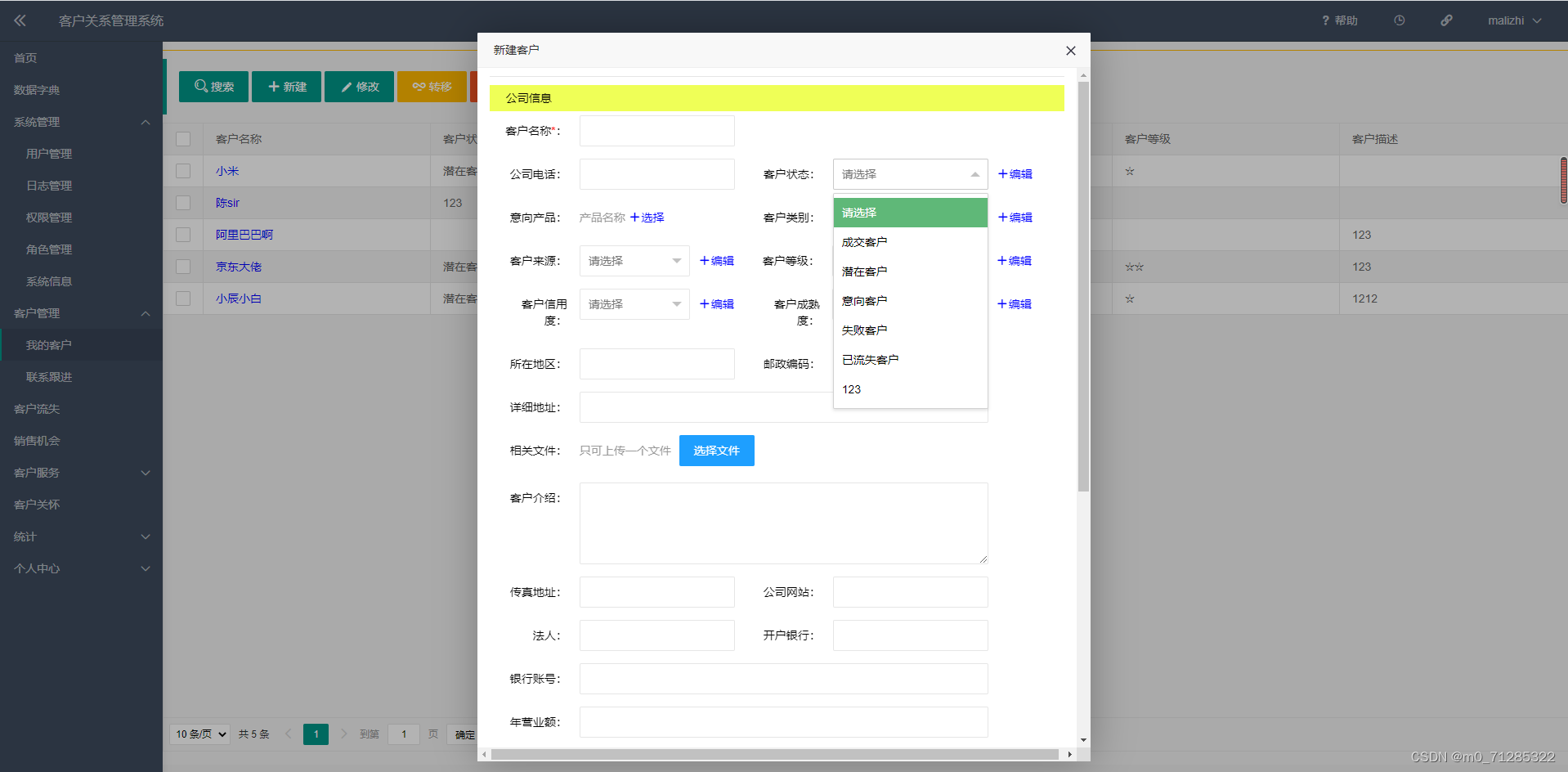Screen dimensions: 1568x772
Task: Select 成交客户 from customer status options
Action: pyautogui.click(x=865, y=241)
